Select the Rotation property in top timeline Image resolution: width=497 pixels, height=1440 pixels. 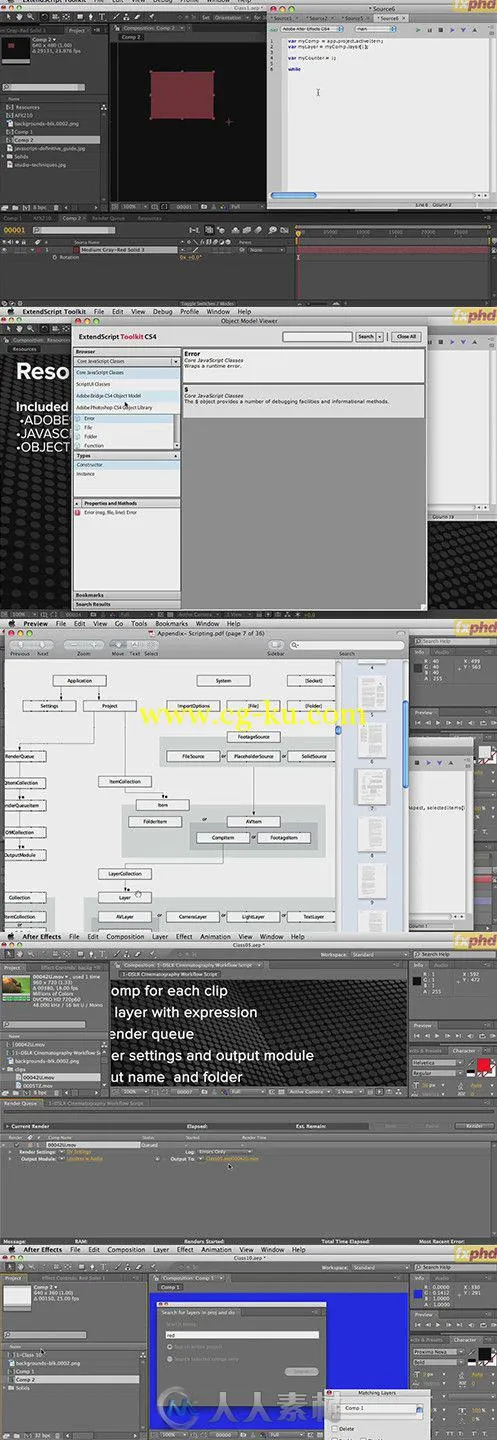(69, 257)
